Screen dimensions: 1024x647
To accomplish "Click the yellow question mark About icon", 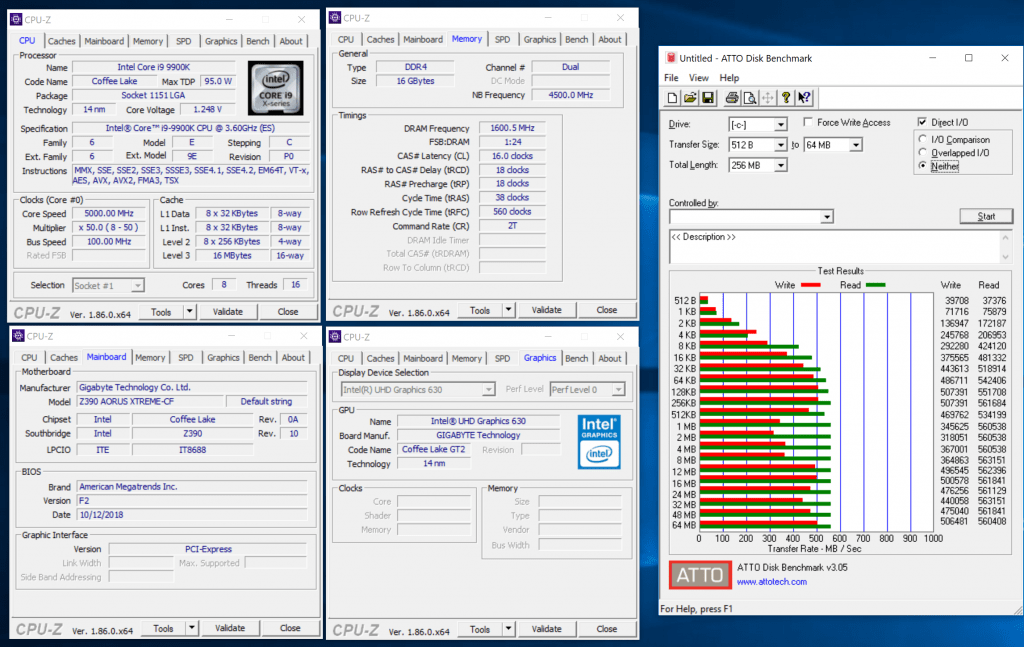I will coord(786,98).
